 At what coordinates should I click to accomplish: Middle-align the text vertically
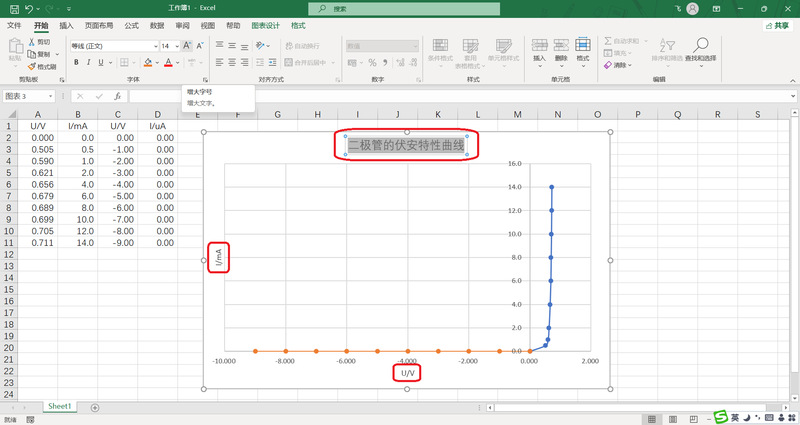(x=232, y=45)
